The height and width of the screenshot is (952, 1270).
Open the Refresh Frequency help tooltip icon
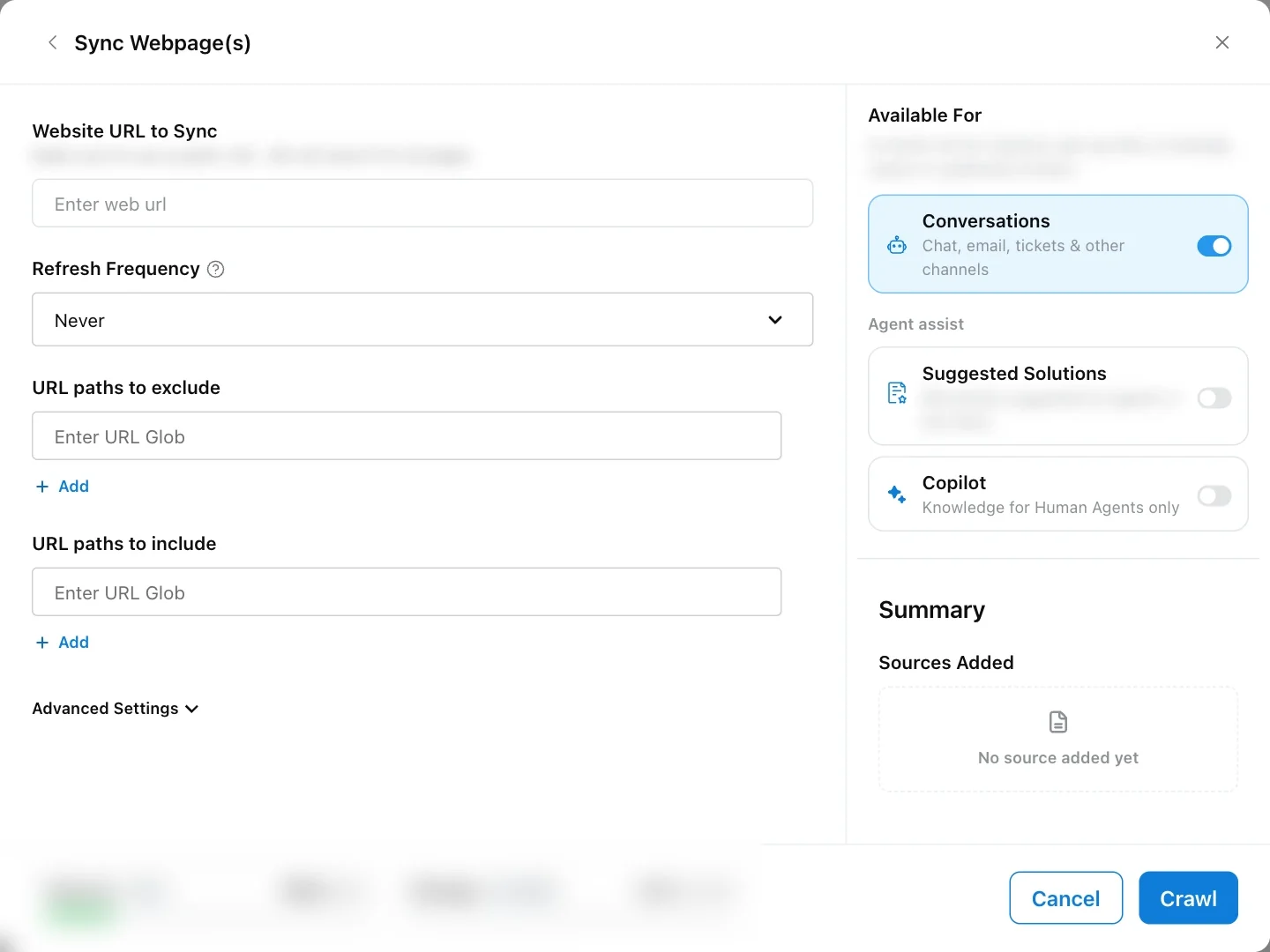[215, 270]
